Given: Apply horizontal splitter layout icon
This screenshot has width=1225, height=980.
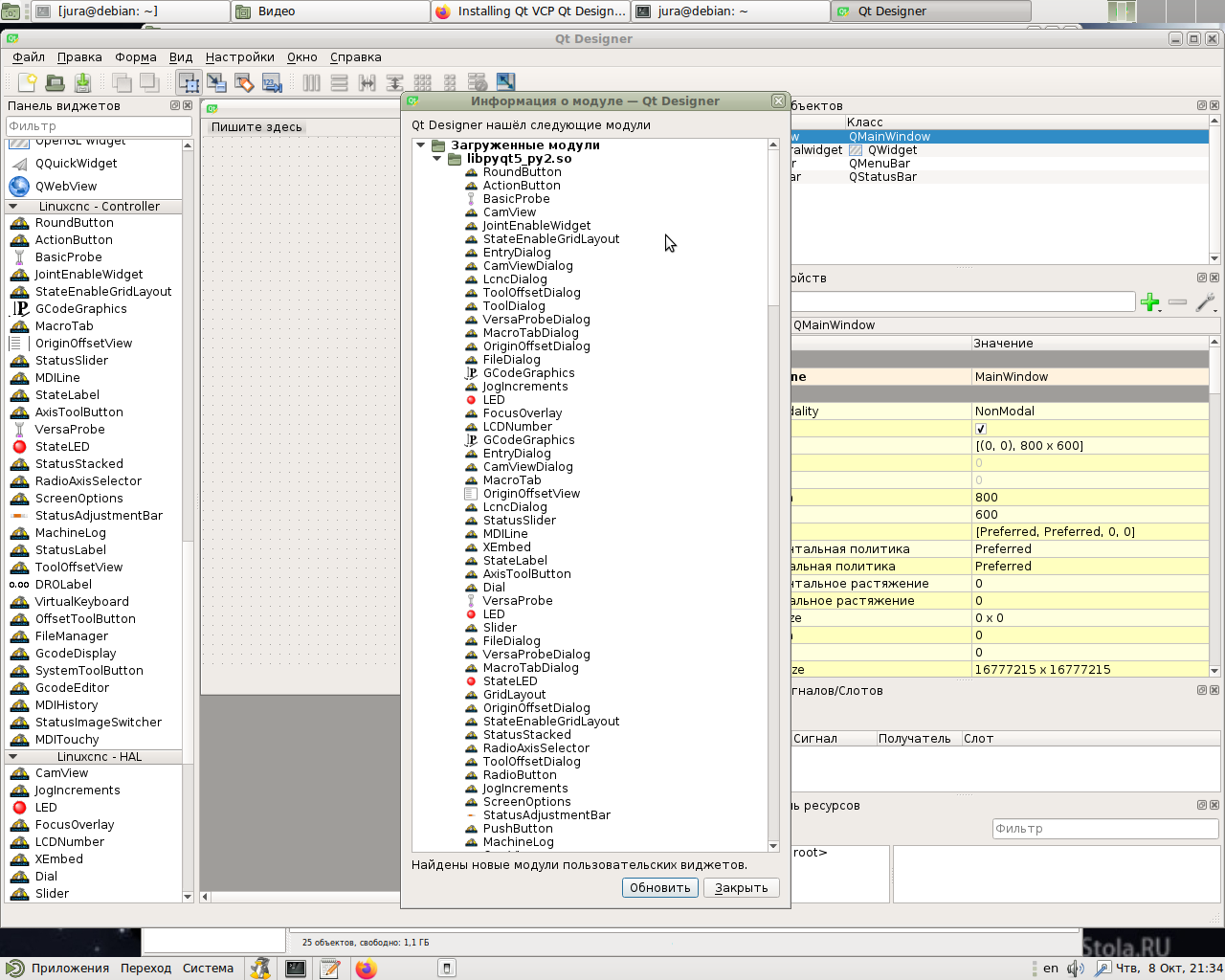Looking at the screenshot, I should tap(367, 83).
